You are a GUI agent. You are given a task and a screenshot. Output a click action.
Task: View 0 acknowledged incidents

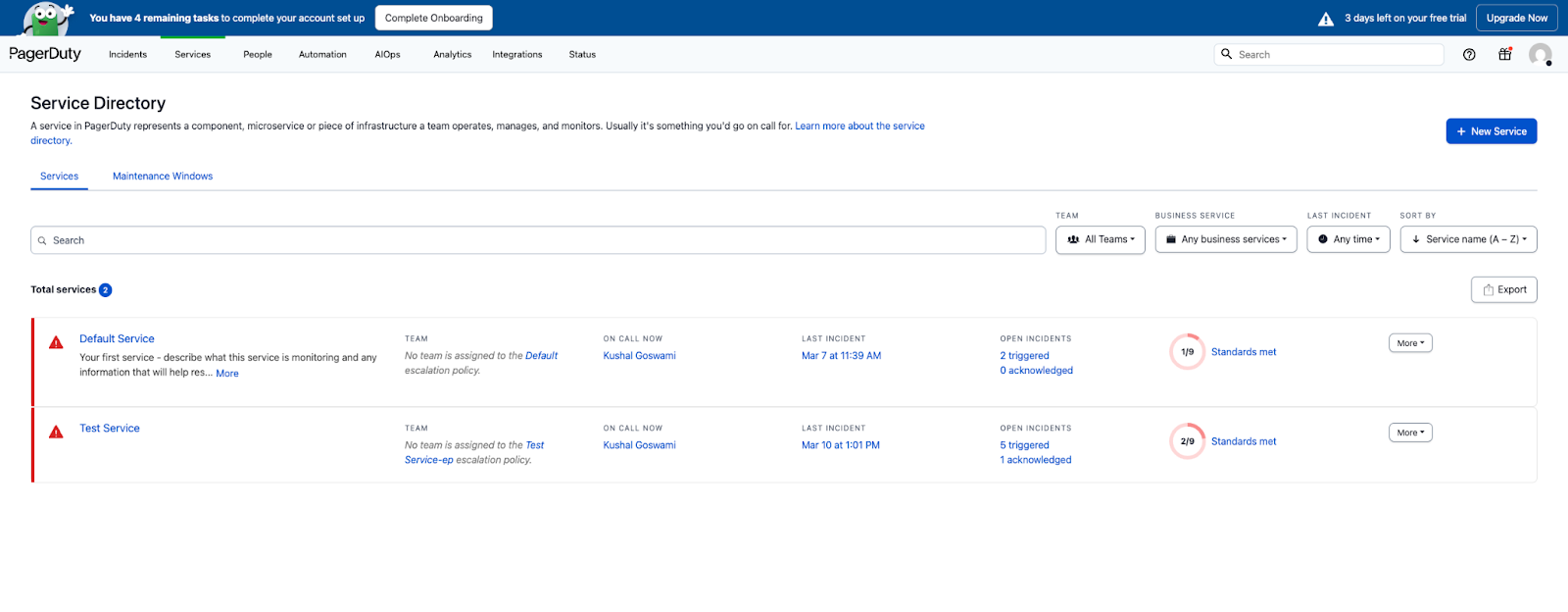1036,371
